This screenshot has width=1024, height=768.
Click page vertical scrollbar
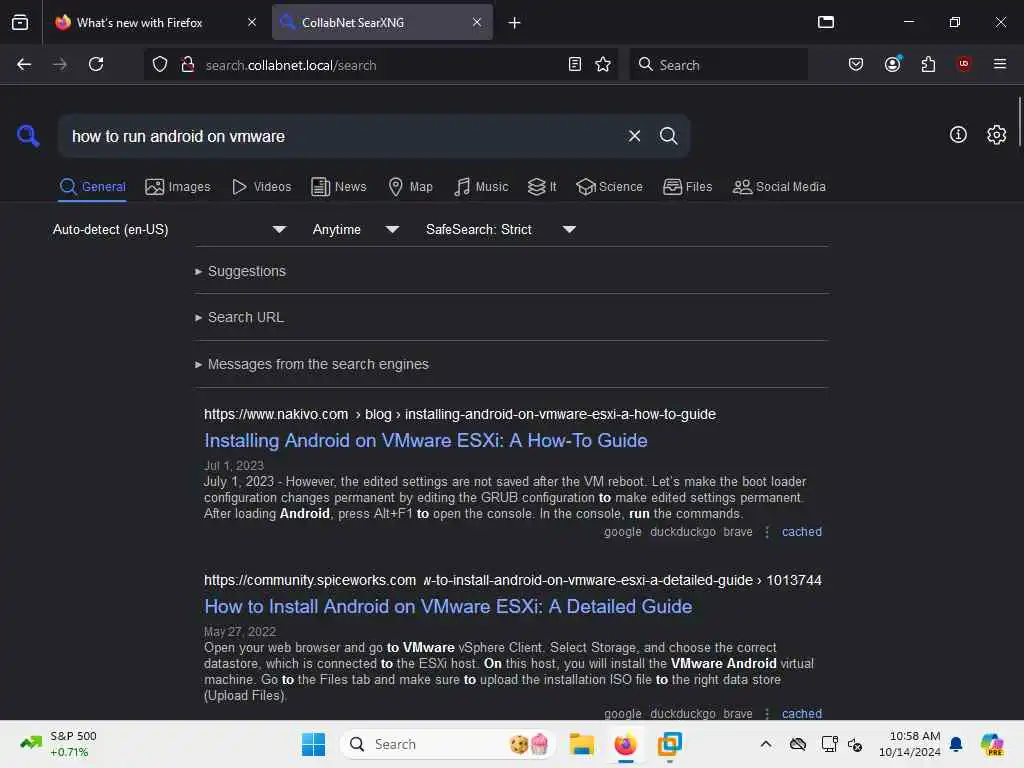(1019, 121)
